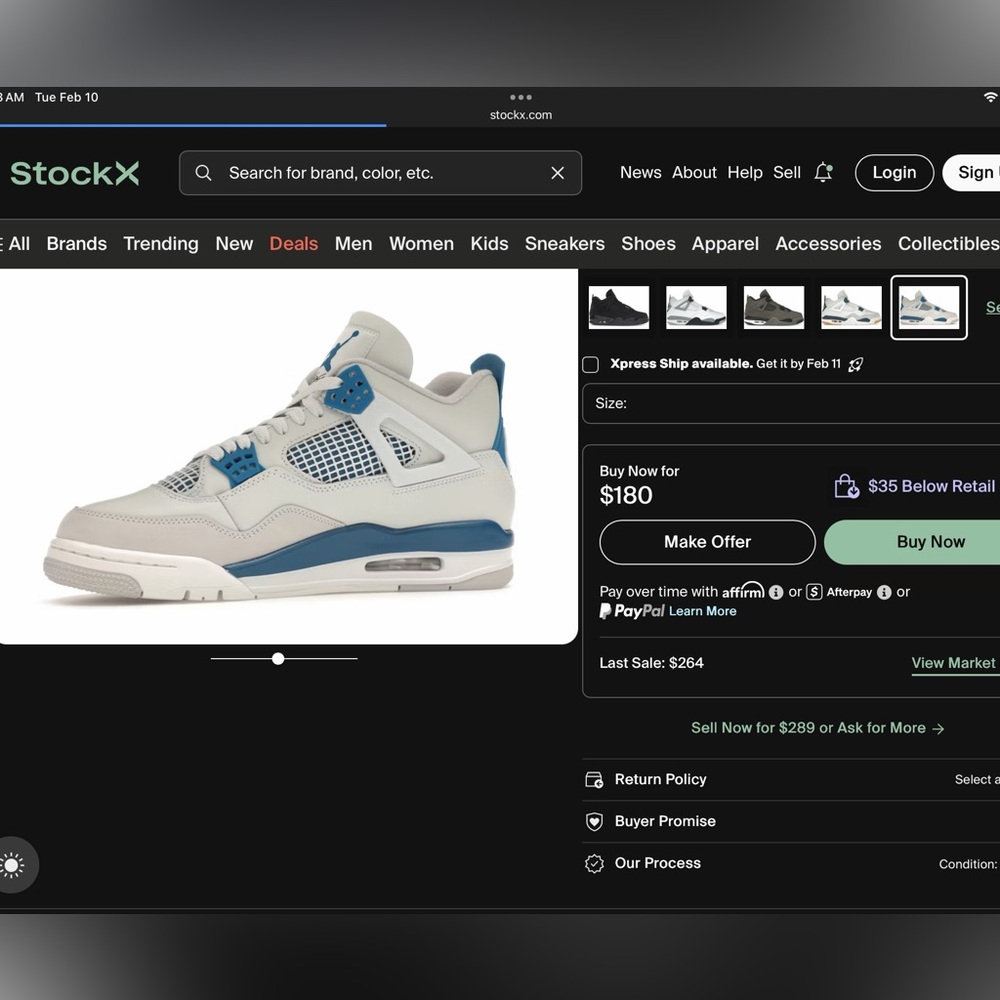Click the $35 Below Retail label

pyautogui.click(x=931, y=486)
